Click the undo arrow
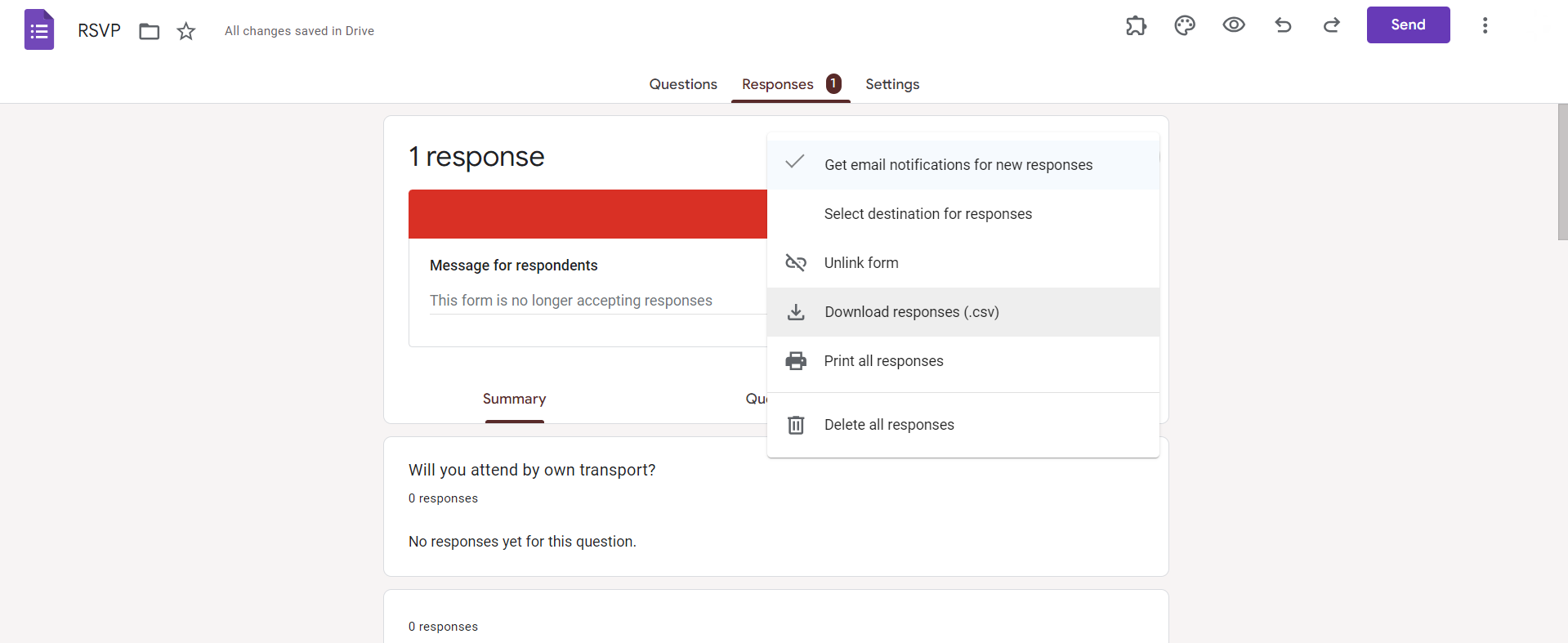1568x643 pixels. [x=1283, y=25]
